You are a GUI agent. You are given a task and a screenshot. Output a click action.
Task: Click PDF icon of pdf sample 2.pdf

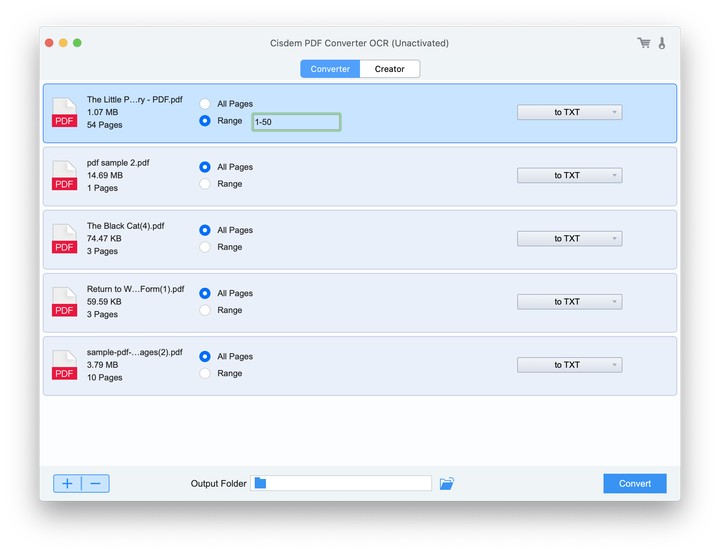point(64,175)
